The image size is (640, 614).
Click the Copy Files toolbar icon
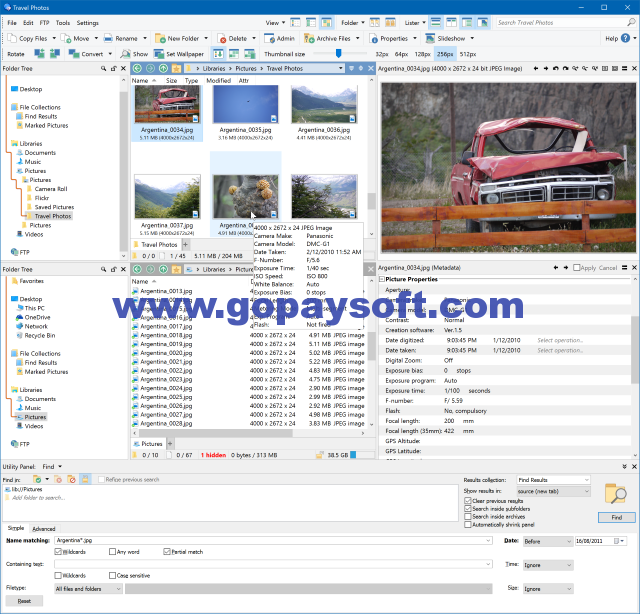12,38
